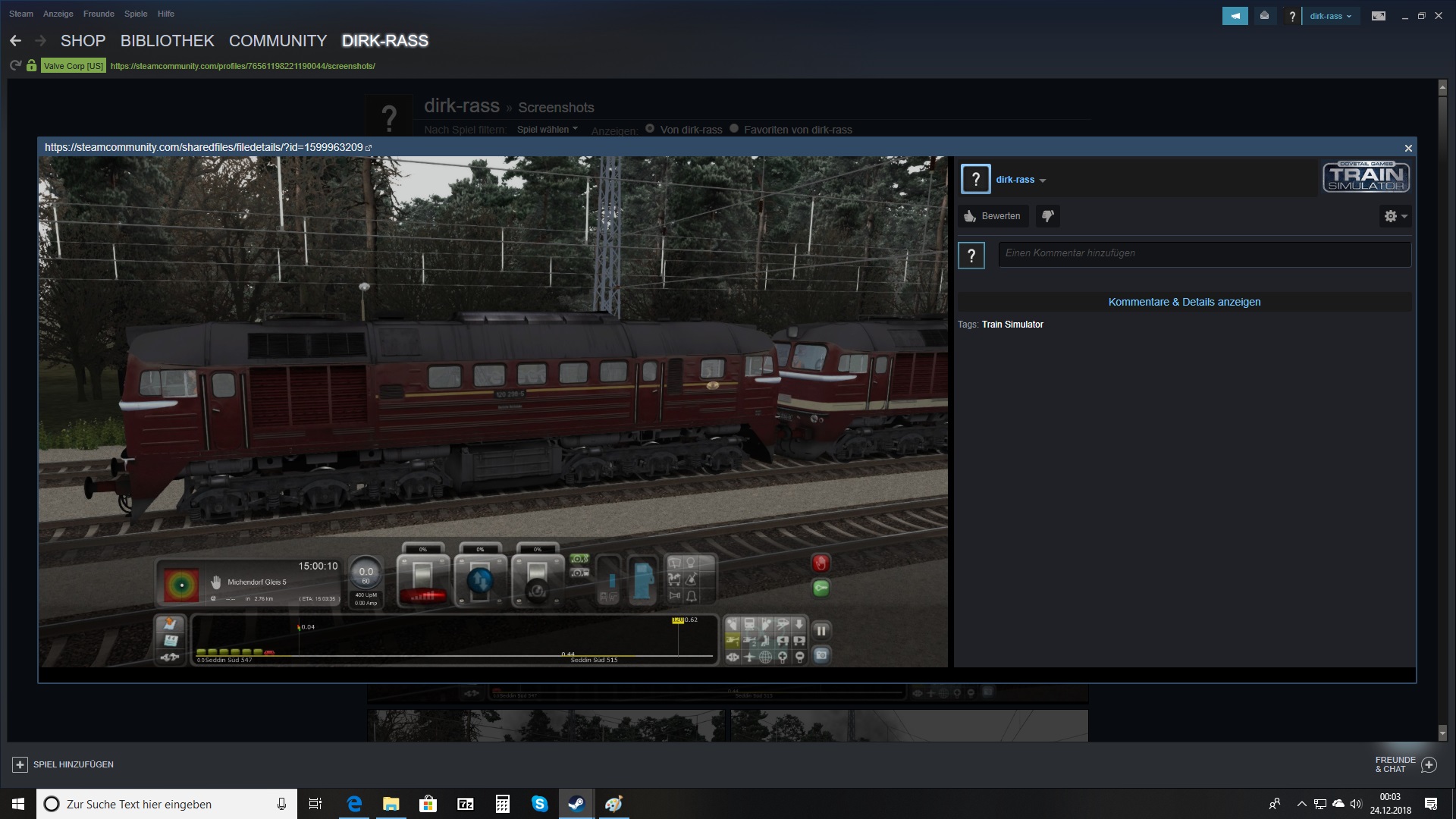Viewport: 1456px width, 819px height.
Task: Select 'Favoriten von dirk-rass' radio button
Action: point(734,129)
